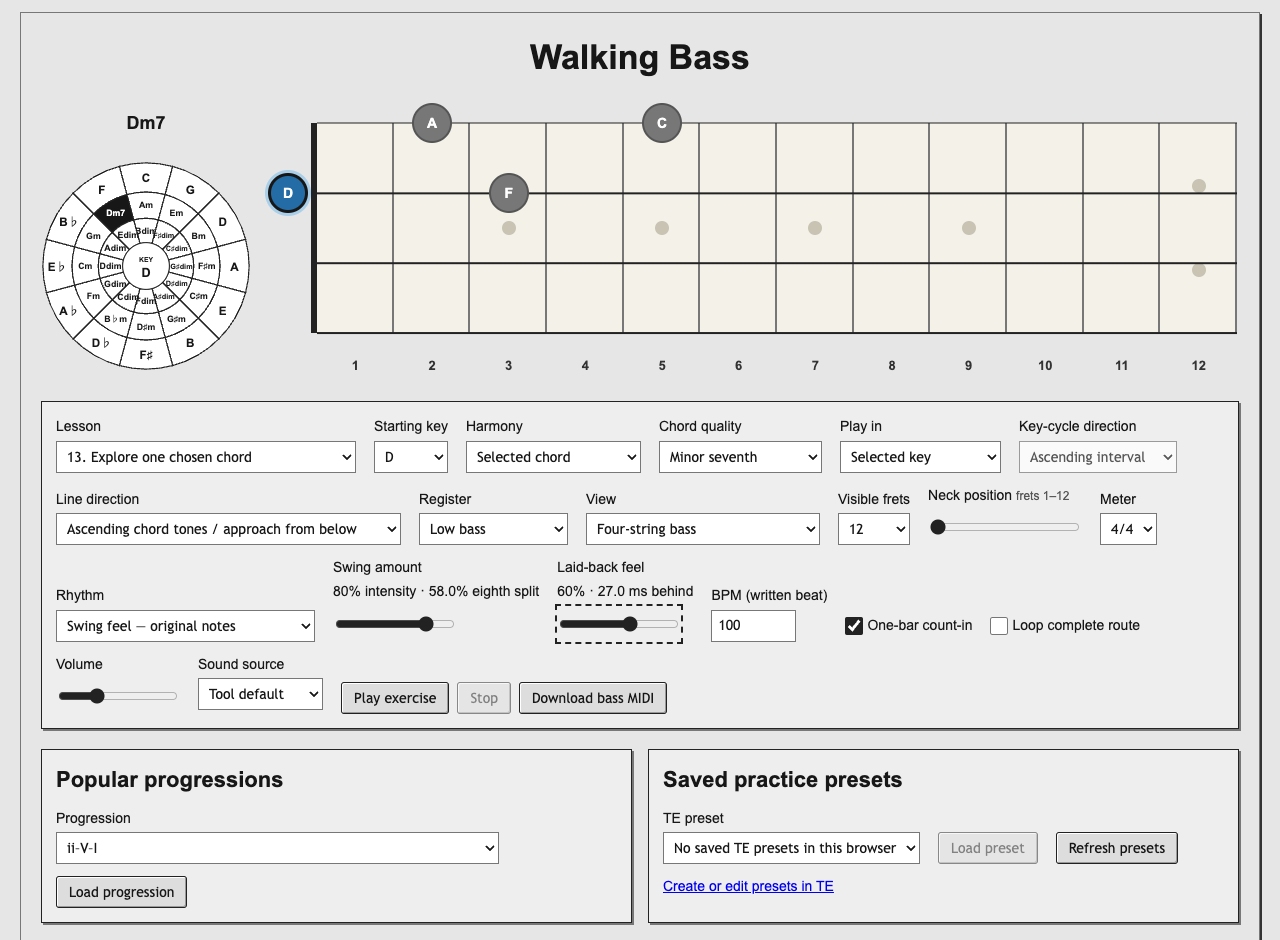Open the Rhythm dropdown
Screen dimensions: 1280x940
point(185,626)
